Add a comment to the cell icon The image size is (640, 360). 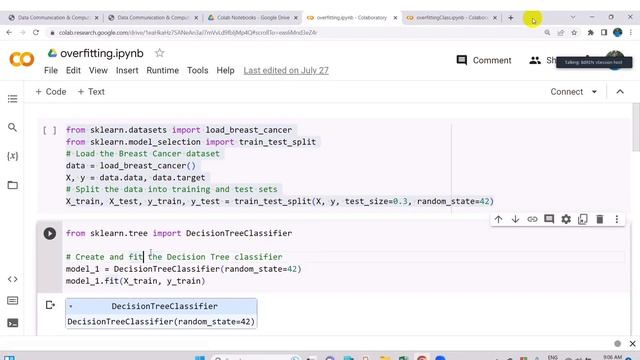pyautogui.click(x=549, y=219)
